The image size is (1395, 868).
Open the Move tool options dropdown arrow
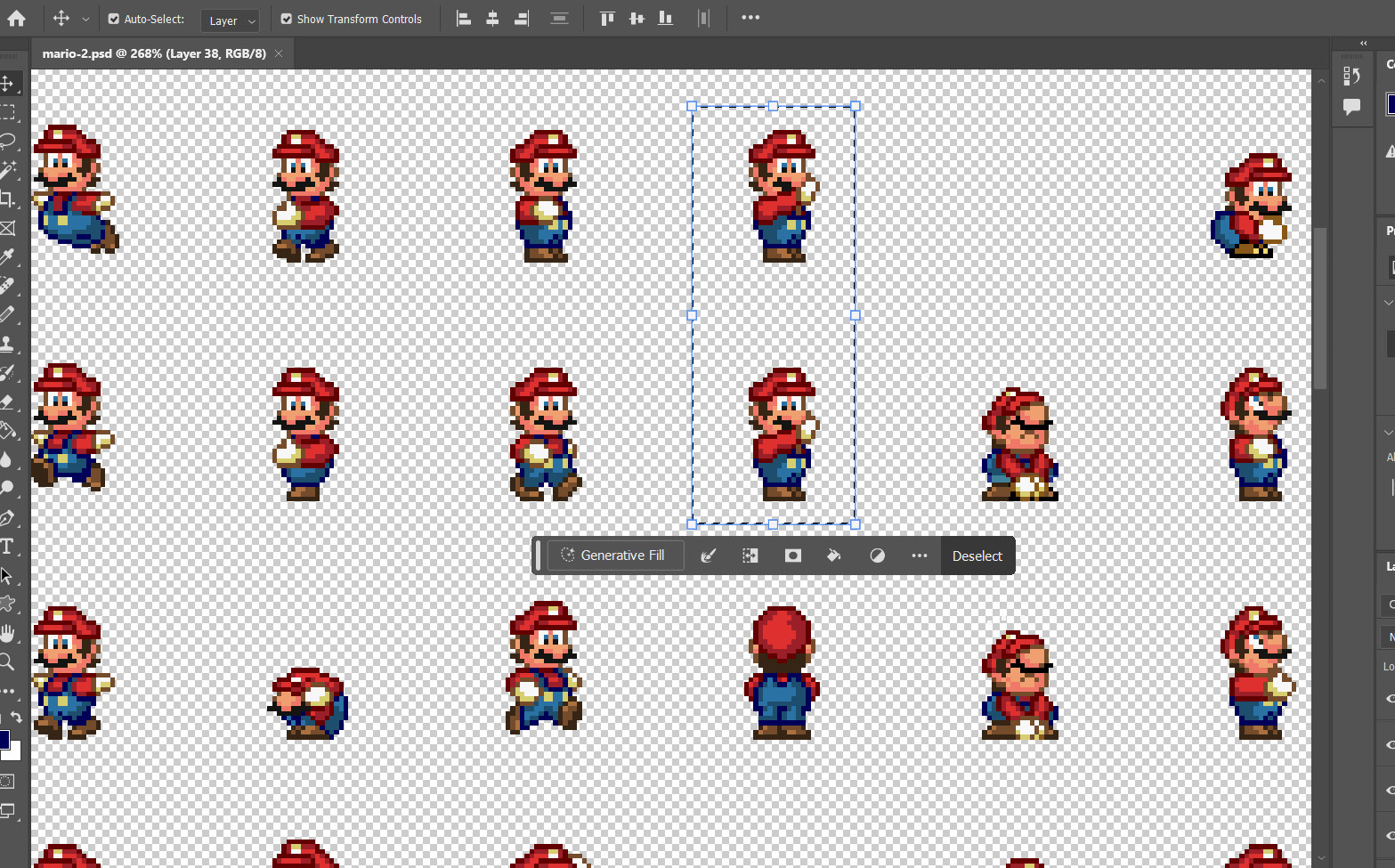tap(85, 18)
